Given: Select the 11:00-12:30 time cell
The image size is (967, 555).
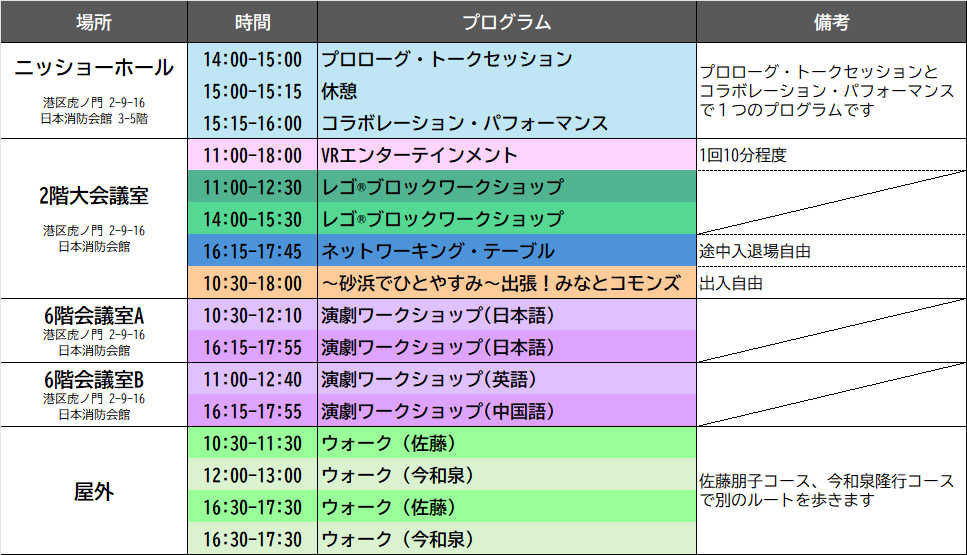Looking at the screenshot, I should point(252,187).
